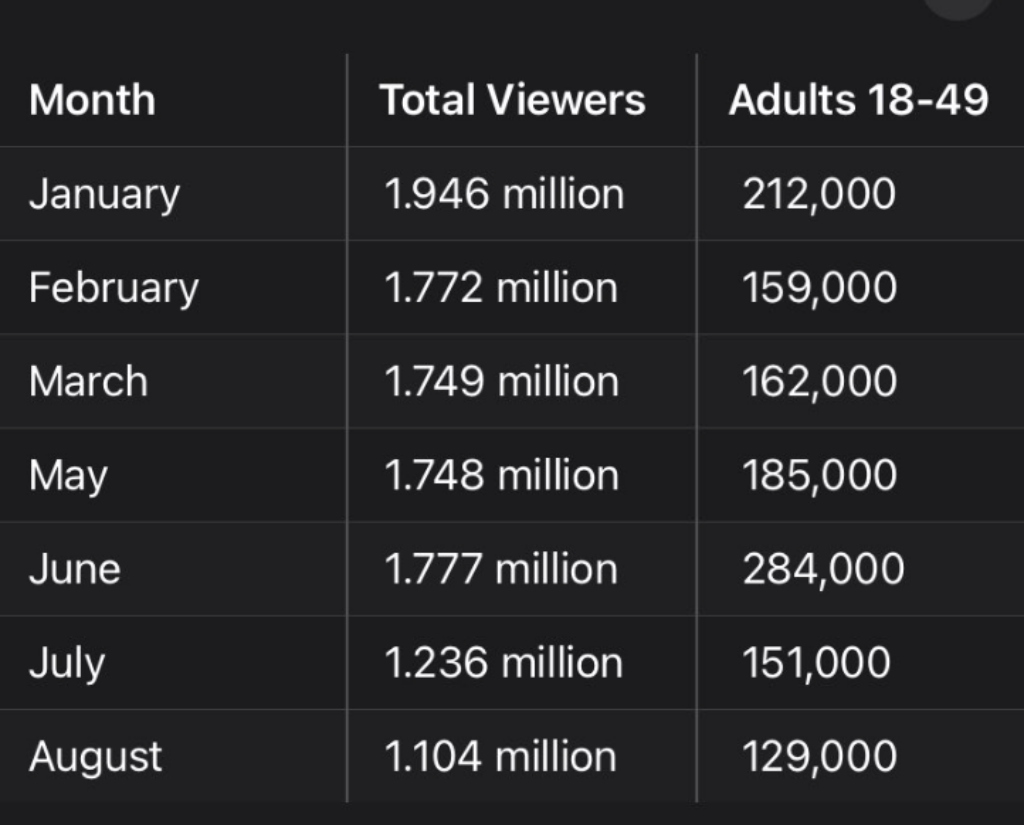Select the May row label

pos(68,476)
